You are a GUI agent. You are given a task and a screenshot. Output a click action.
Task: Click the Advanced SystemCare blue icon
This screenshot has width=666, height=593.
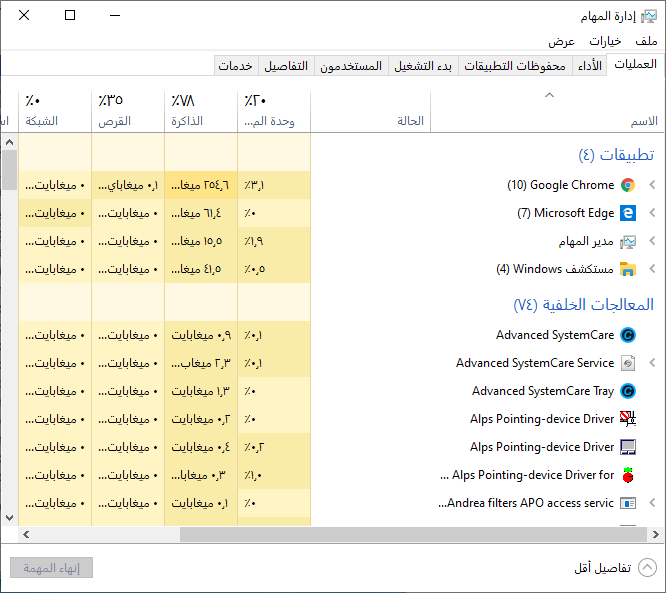pyautogui.click(x=628, y=335)
